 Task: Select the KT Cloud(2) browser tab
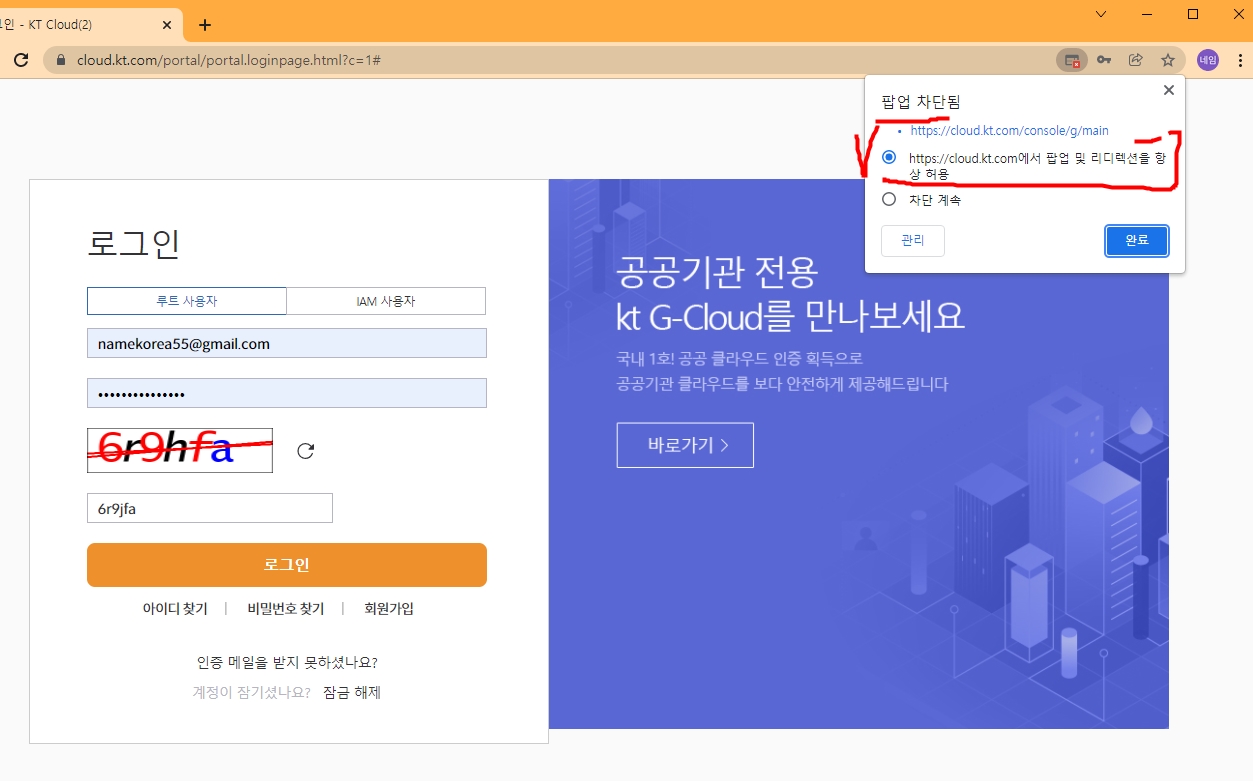click(90, 24)
